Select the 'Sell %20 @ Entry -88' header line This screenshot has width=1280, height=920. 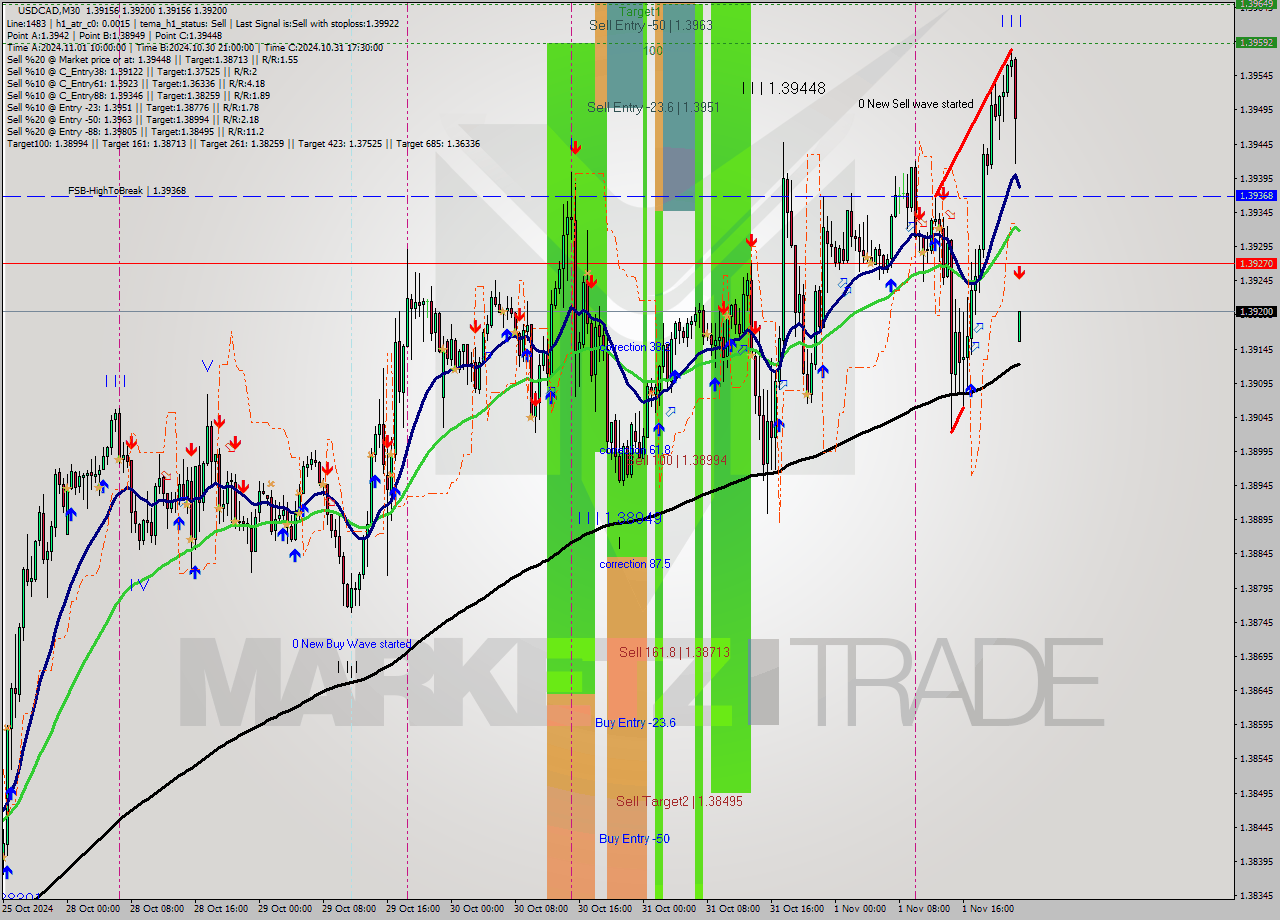coord(135,131)
